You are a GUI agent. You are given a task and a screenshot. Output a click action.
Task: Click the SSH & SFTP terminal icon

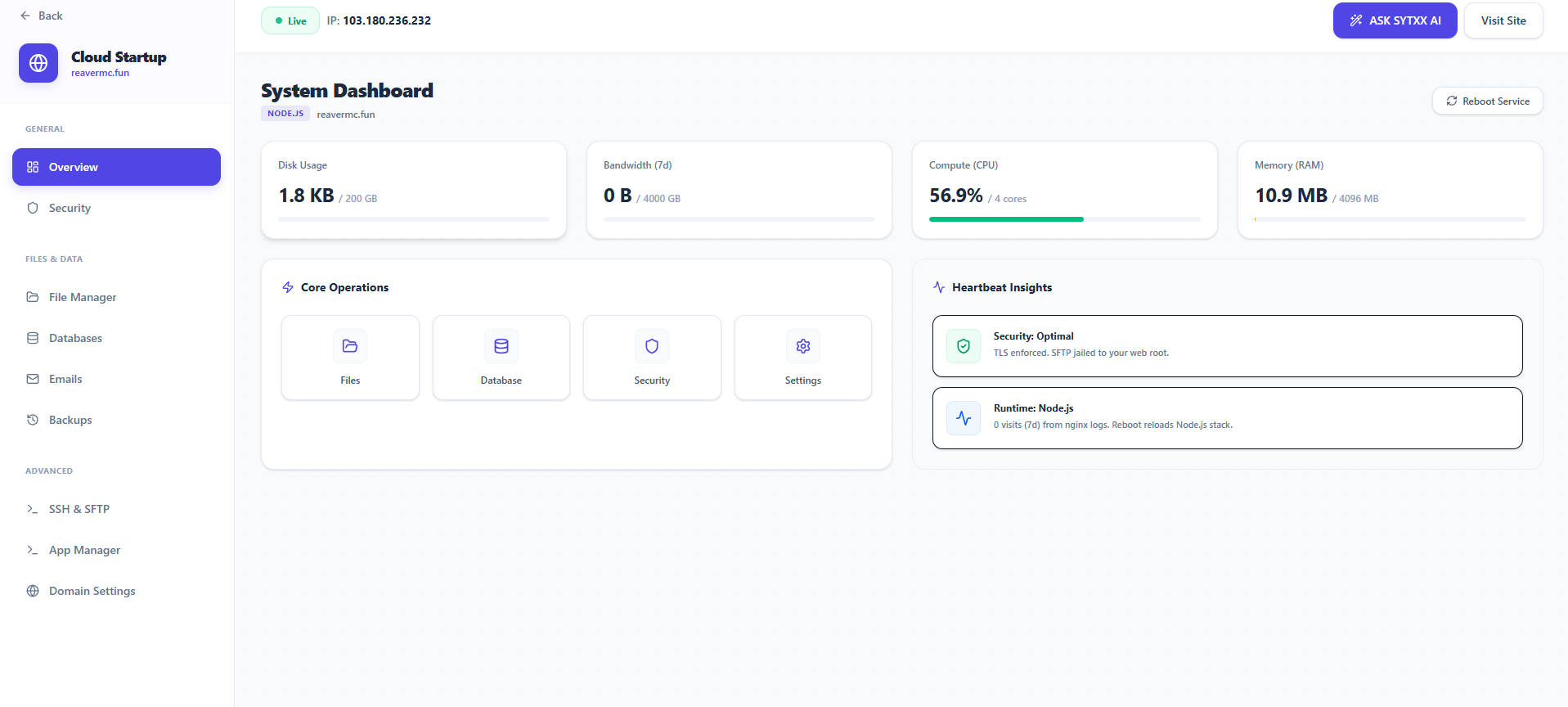point(33,509)
